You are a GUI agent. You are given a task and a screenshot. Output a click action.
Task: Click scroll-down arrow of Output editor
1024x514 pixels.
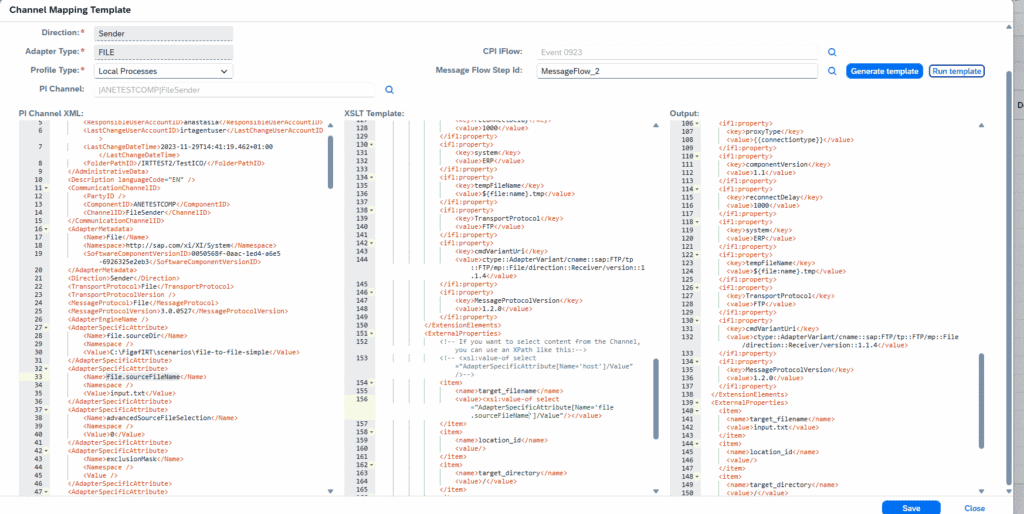click(x=981, y=491)
